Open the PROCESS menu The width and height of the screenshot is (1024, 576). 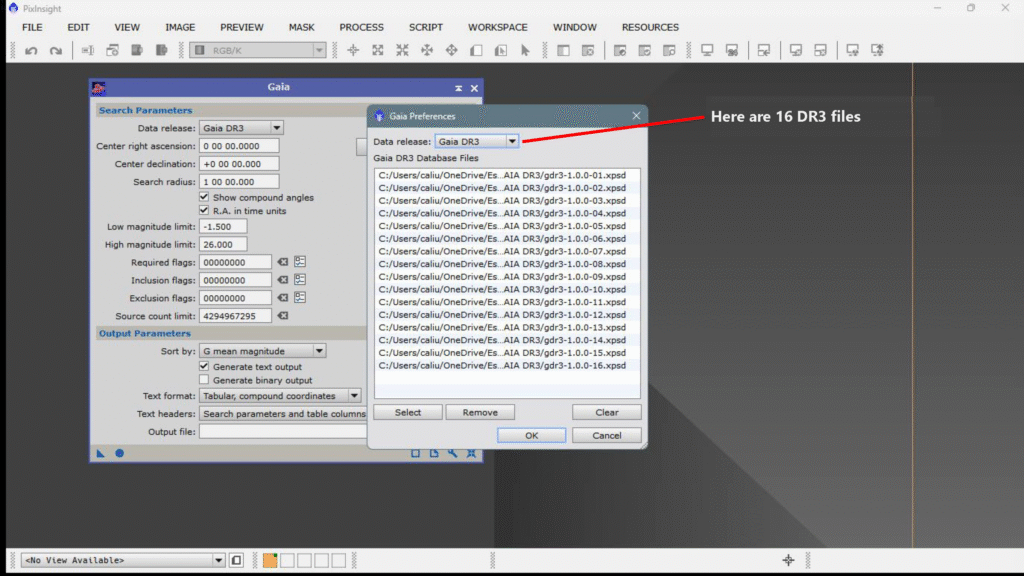point(361,27)
